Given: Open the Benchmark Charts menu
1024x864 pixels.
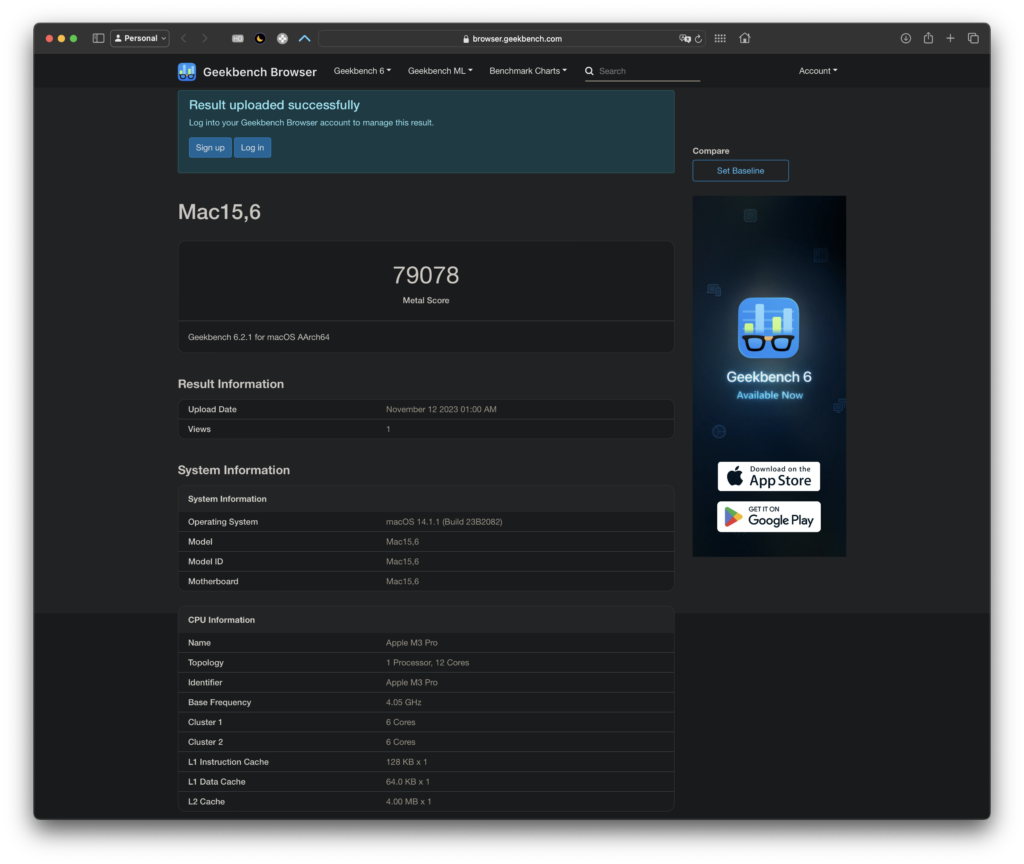Looking at the screenshot, I should [x=528, y=71].
